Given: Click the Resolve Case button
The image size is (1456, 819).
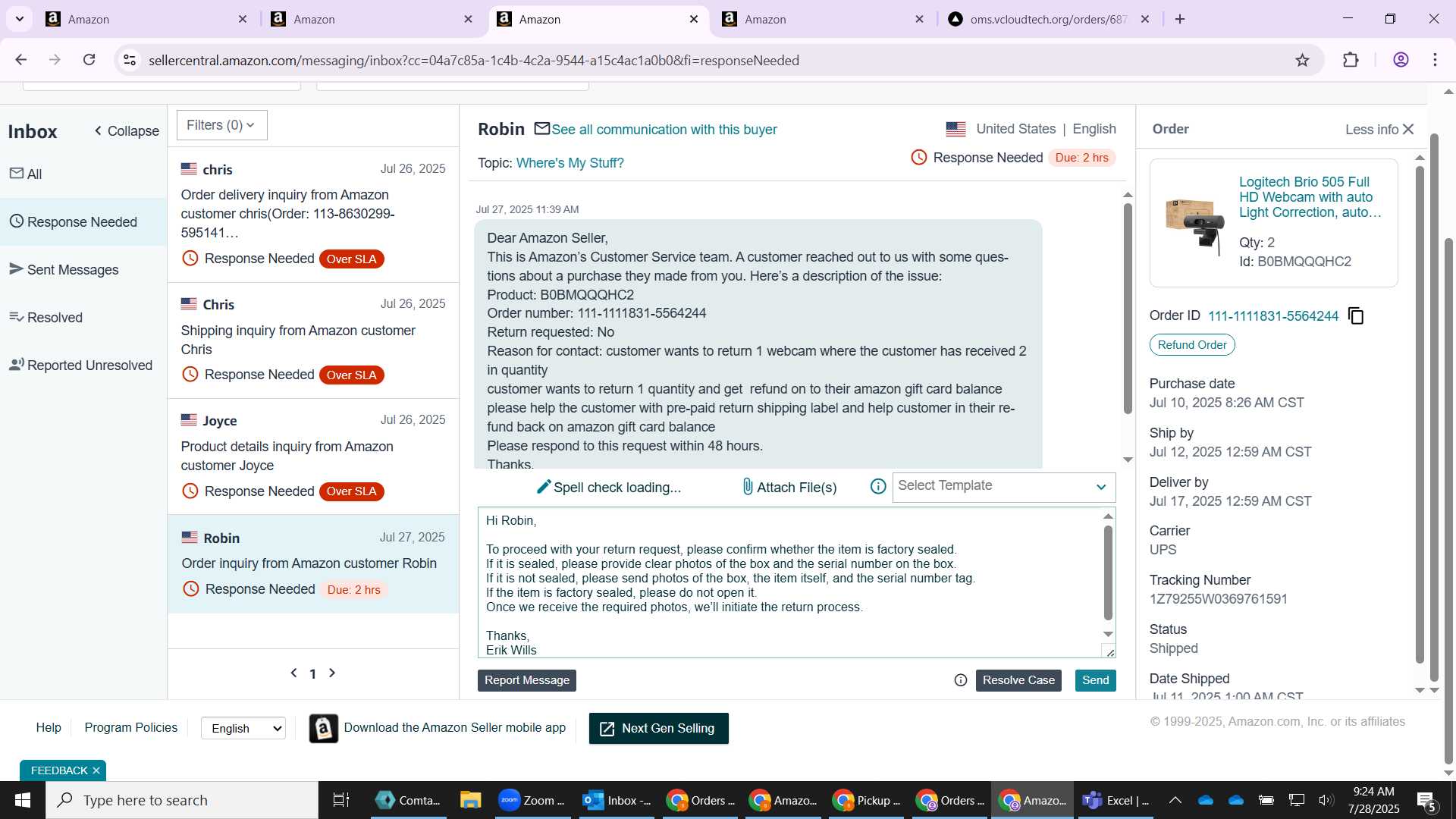Looking at the screenshot, I should click(x=1018, y=680).
